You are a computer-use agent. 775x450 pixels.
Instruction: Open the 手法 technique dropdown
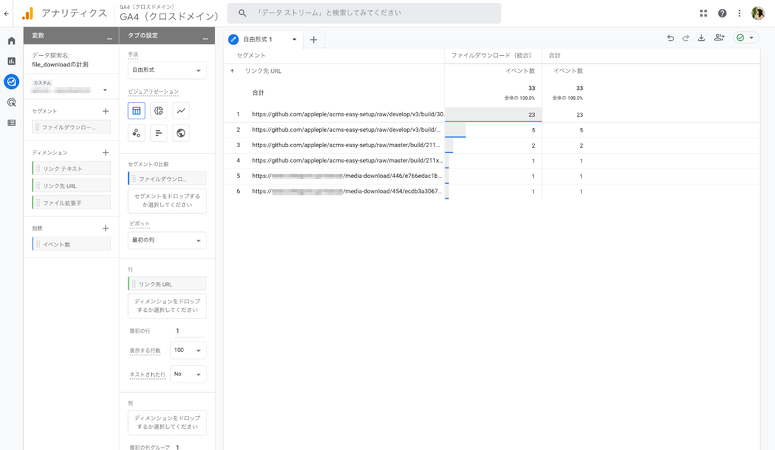[167, 71]
